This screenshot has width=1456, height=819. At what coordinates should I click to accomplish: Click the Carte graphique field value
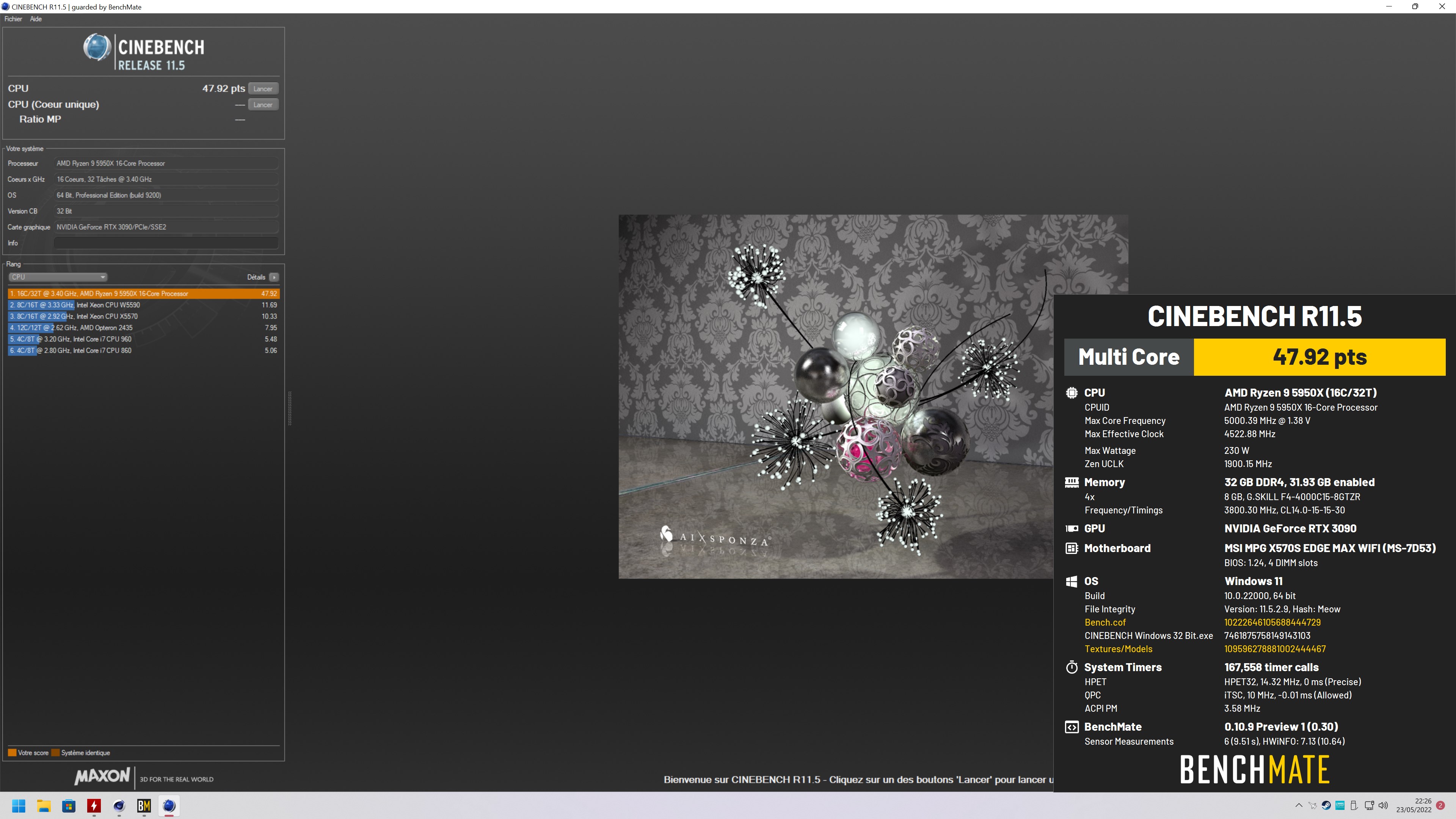click(166, 227)
